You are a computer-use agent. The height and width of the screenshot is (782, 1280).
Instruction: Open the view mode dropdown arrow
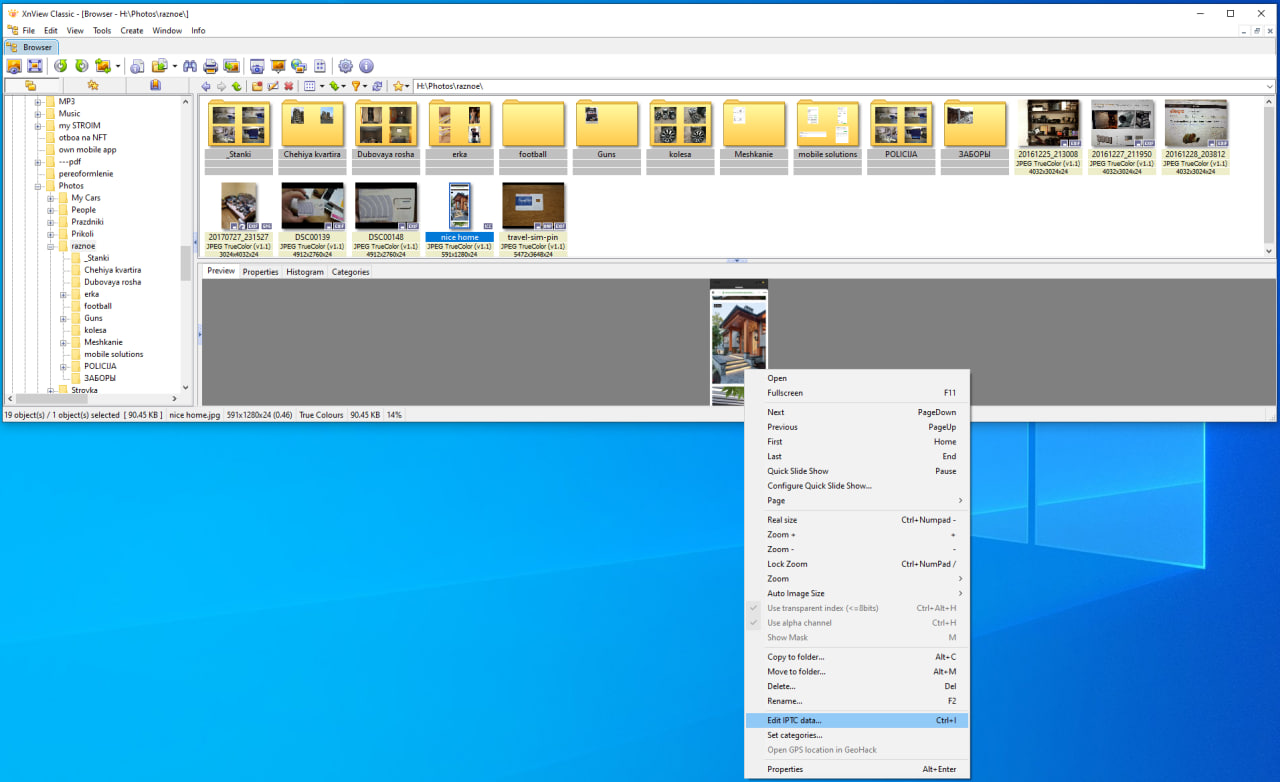pos(321,86)
